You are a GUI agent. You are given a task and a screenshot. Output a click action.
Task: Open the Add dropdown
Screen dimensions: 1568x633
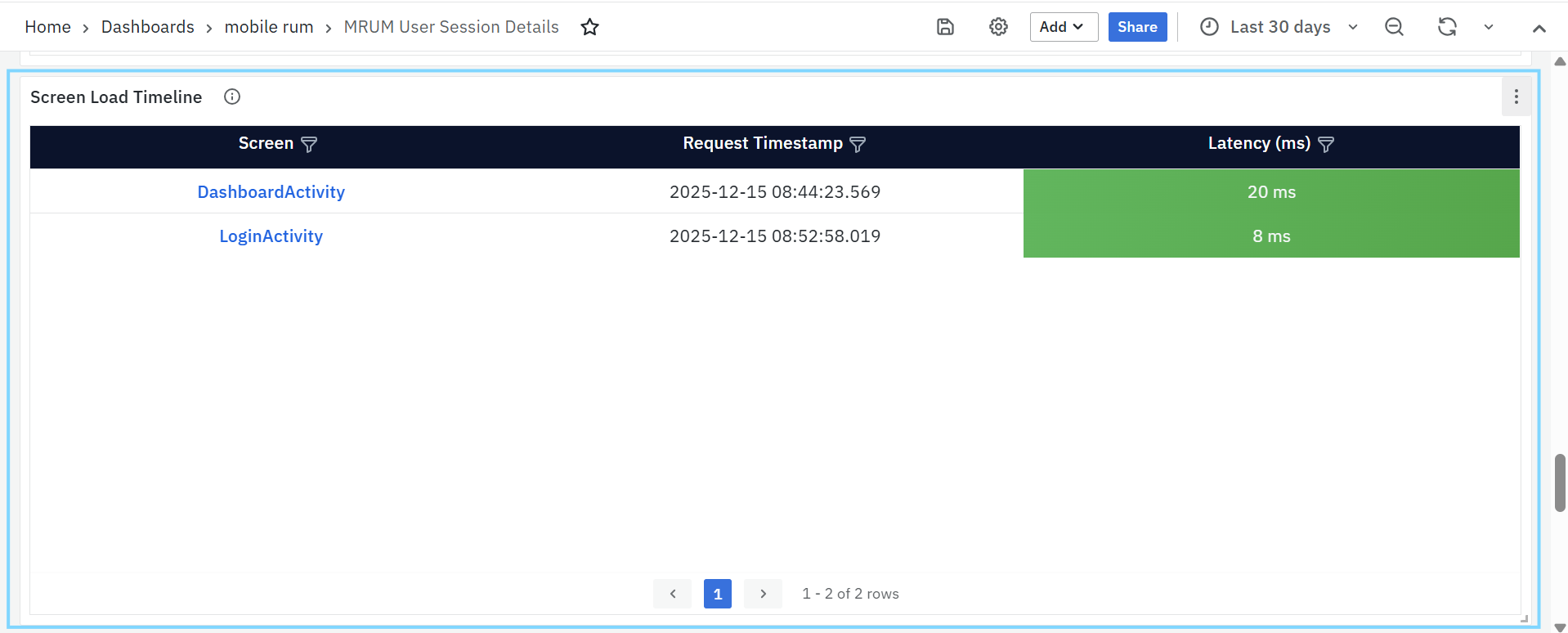[1063, 27]
